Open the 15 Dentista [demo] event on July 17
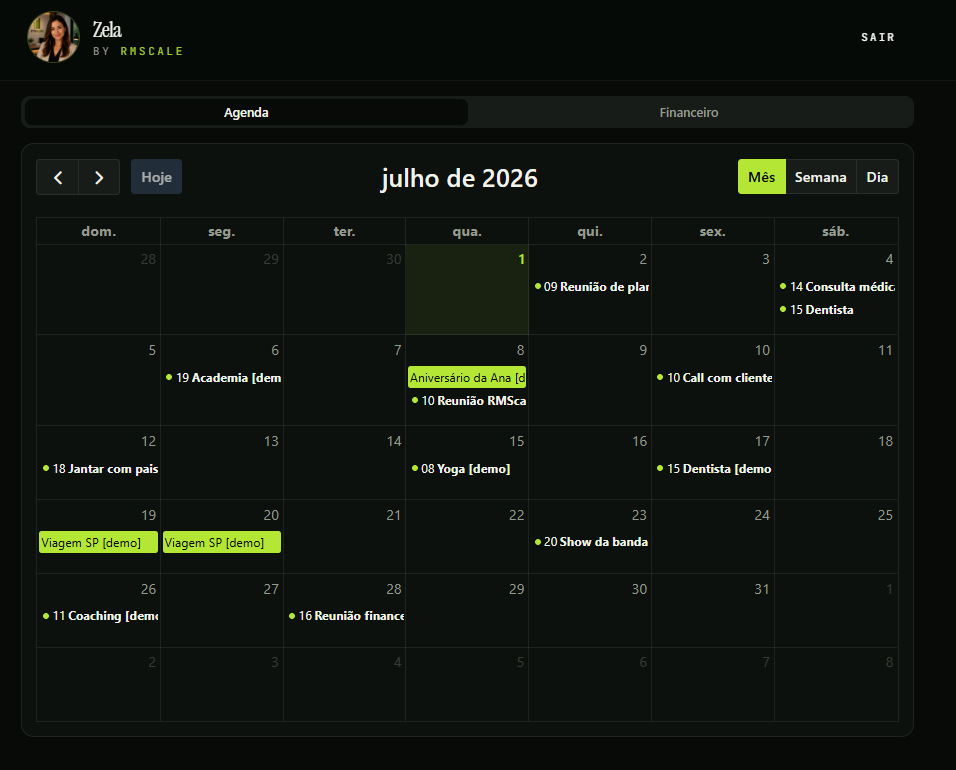 714,469
